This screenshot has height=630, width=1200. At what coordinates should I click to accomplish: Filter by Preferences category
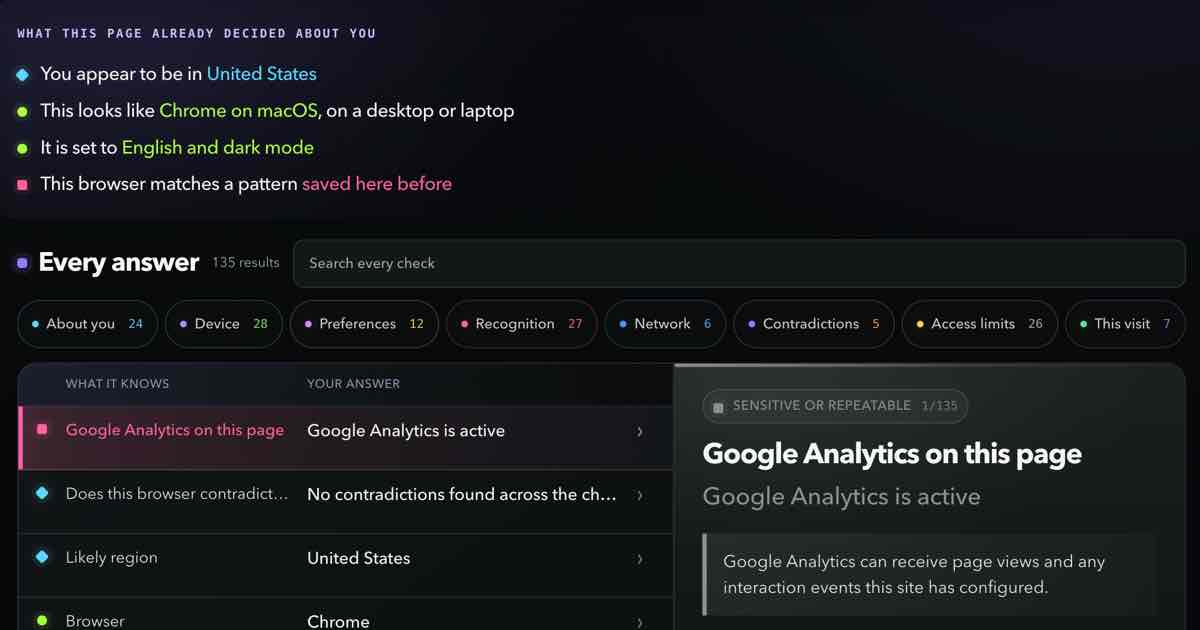(364, 324)
